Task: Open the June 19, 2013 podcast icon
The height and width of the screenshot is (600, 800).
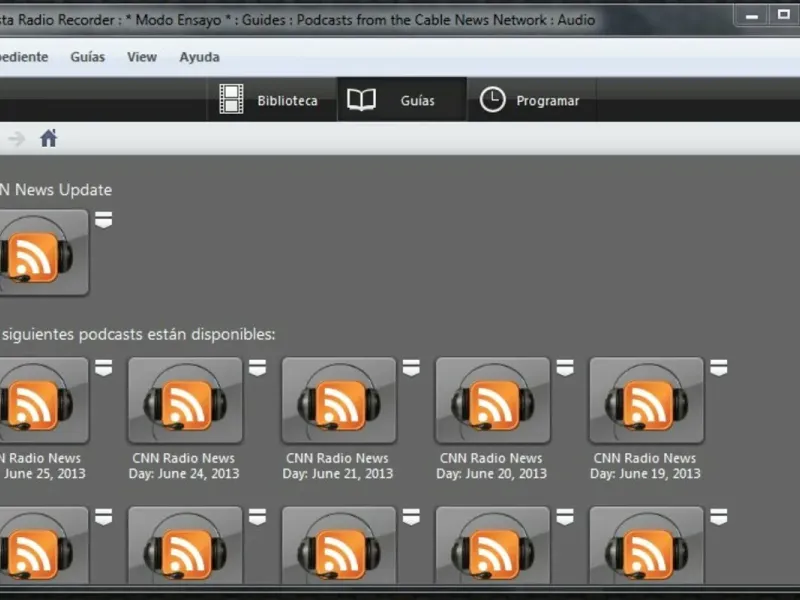Action: click(x=646, y=401)
